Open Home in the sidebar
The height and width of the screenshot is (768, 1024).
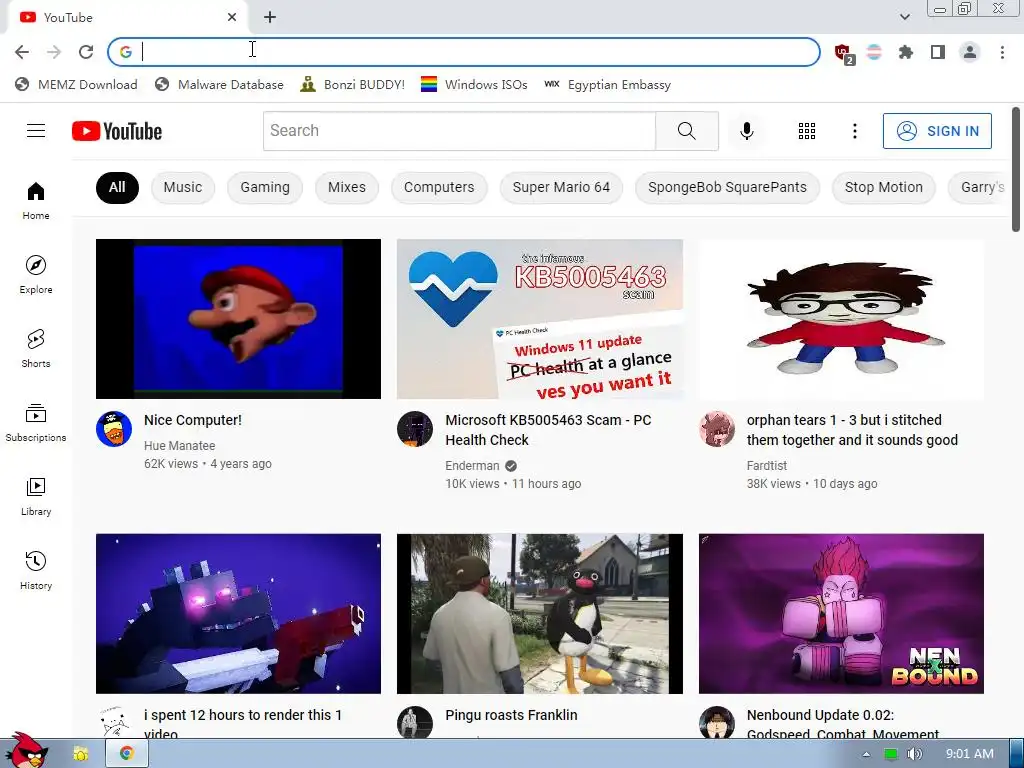[x=36, y=200]
